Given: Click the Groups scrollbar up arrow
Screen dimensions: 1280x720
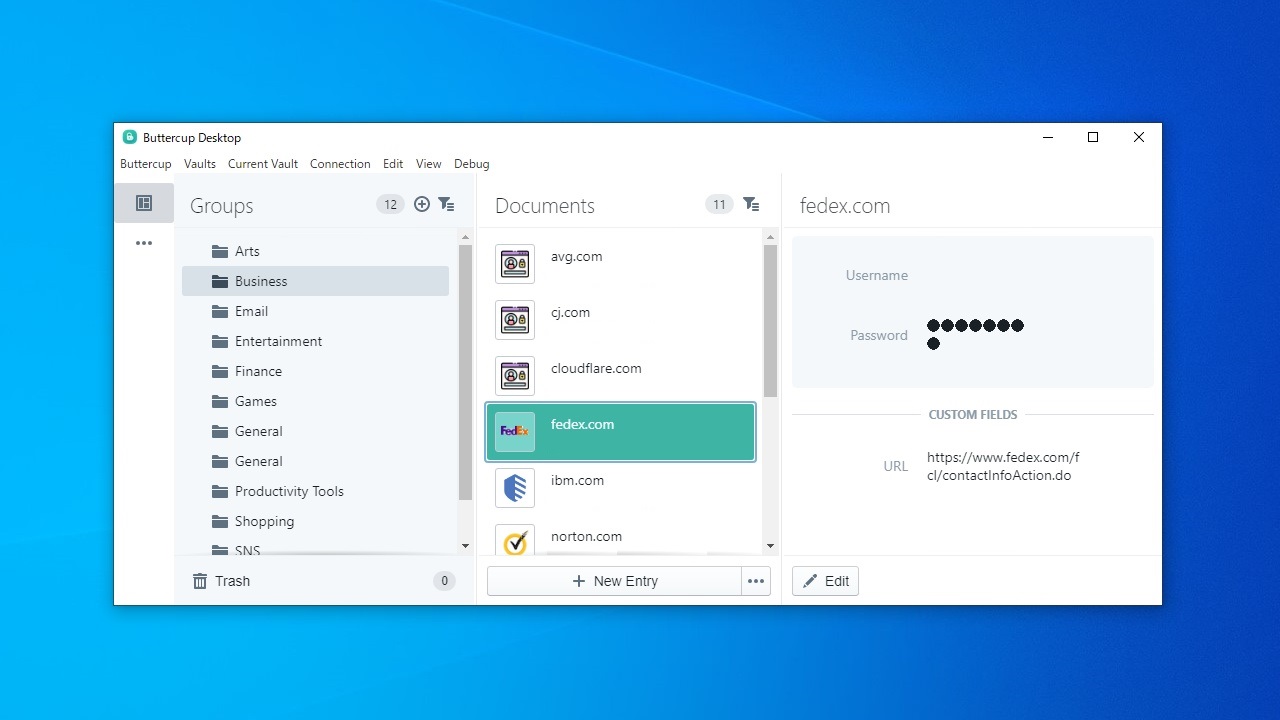Looking at the screenshot, I should [x=465, y=237].
